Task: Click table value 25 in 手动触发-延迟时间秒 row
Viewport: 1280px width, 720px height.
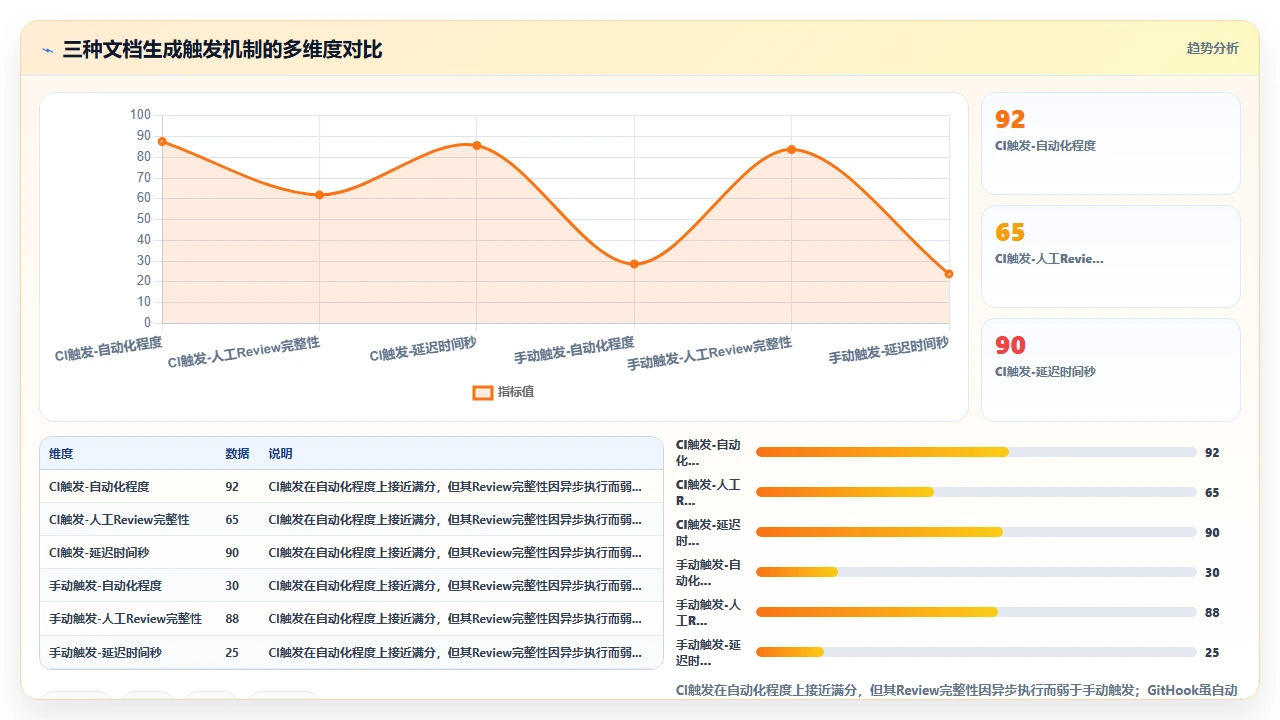Action: click(x=232, y=652)
